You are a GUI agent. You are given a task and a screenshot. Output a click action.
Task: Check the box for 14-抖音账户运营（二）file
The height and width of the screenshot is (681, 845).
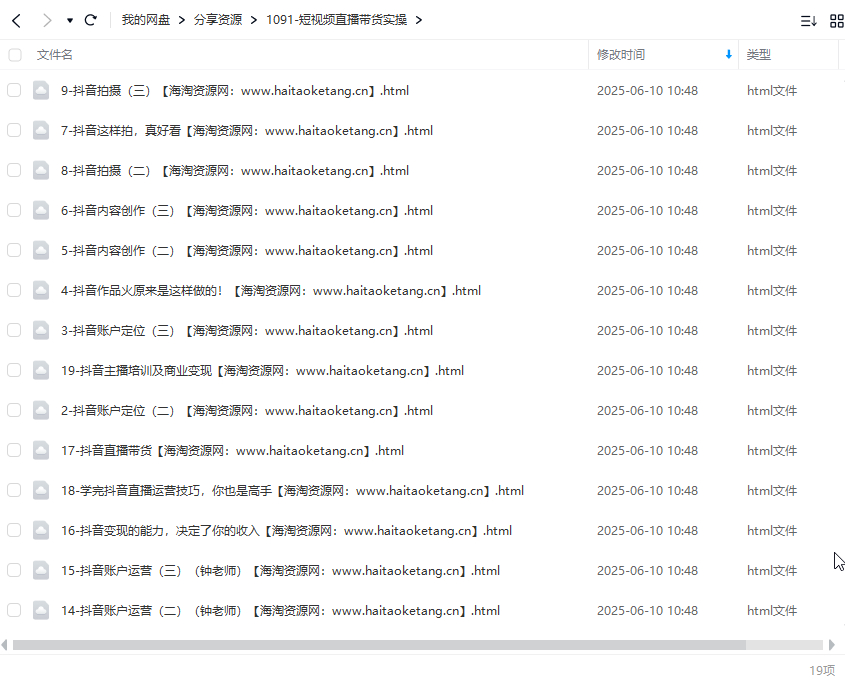pyautogui.click(x=14, y=610)
